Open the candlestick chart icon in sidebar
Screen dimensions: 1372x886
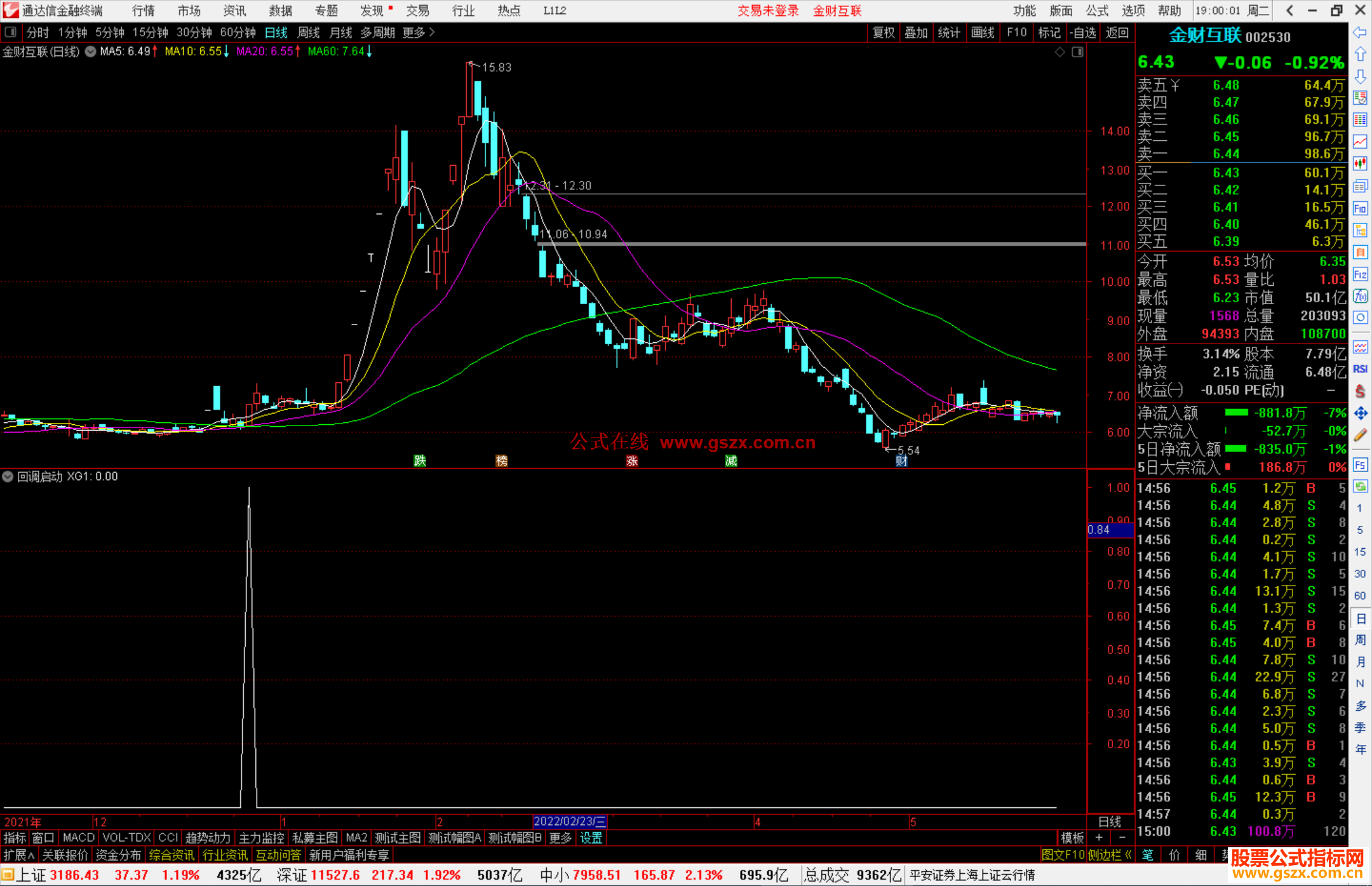click(1360, 164)
